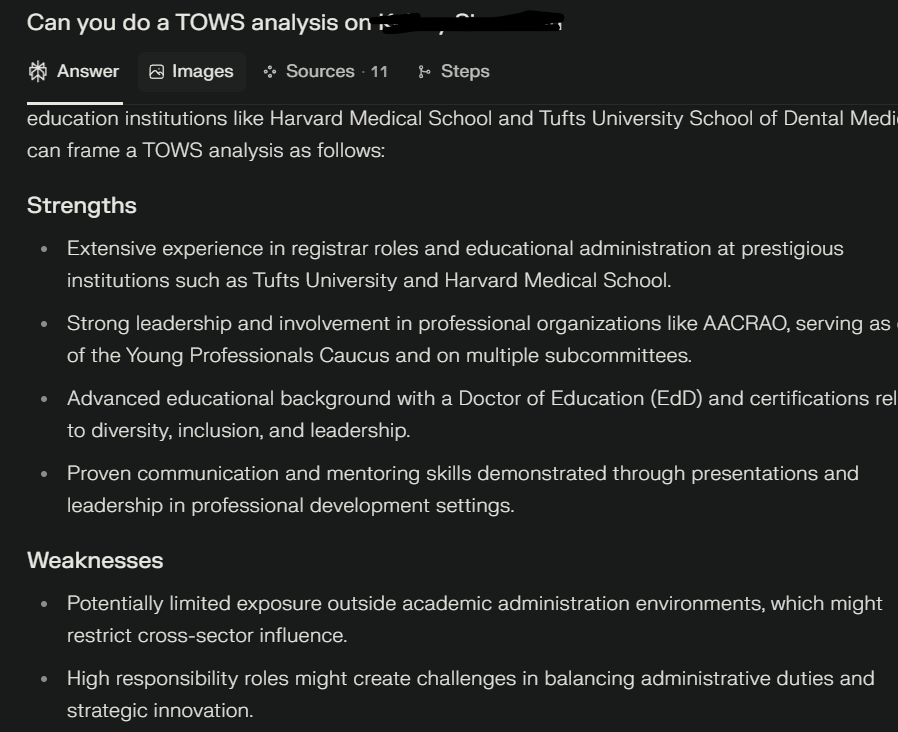Show the Steps tab label
The image size is (898, 732).
tap(465, 71)
